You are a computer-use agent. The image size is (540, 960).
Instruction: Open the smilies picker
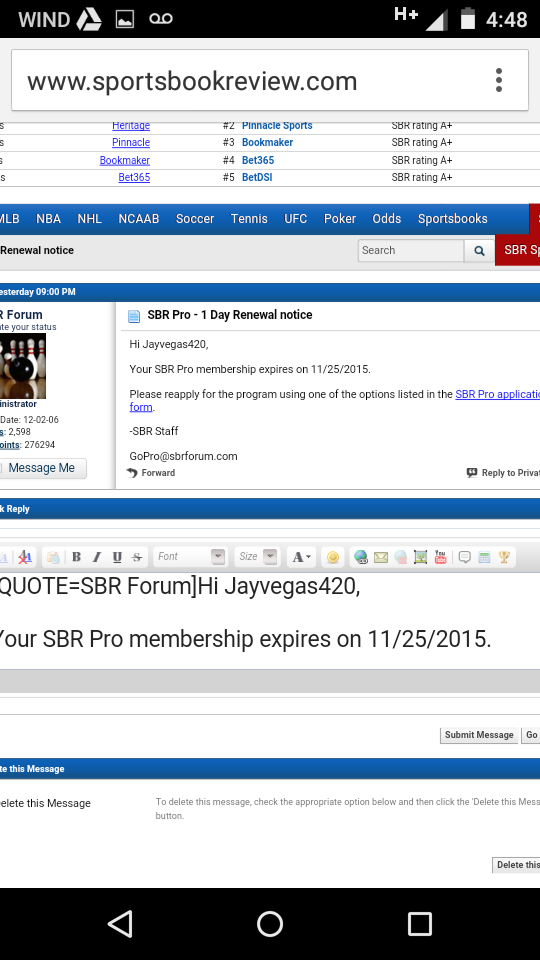(332, 557)
